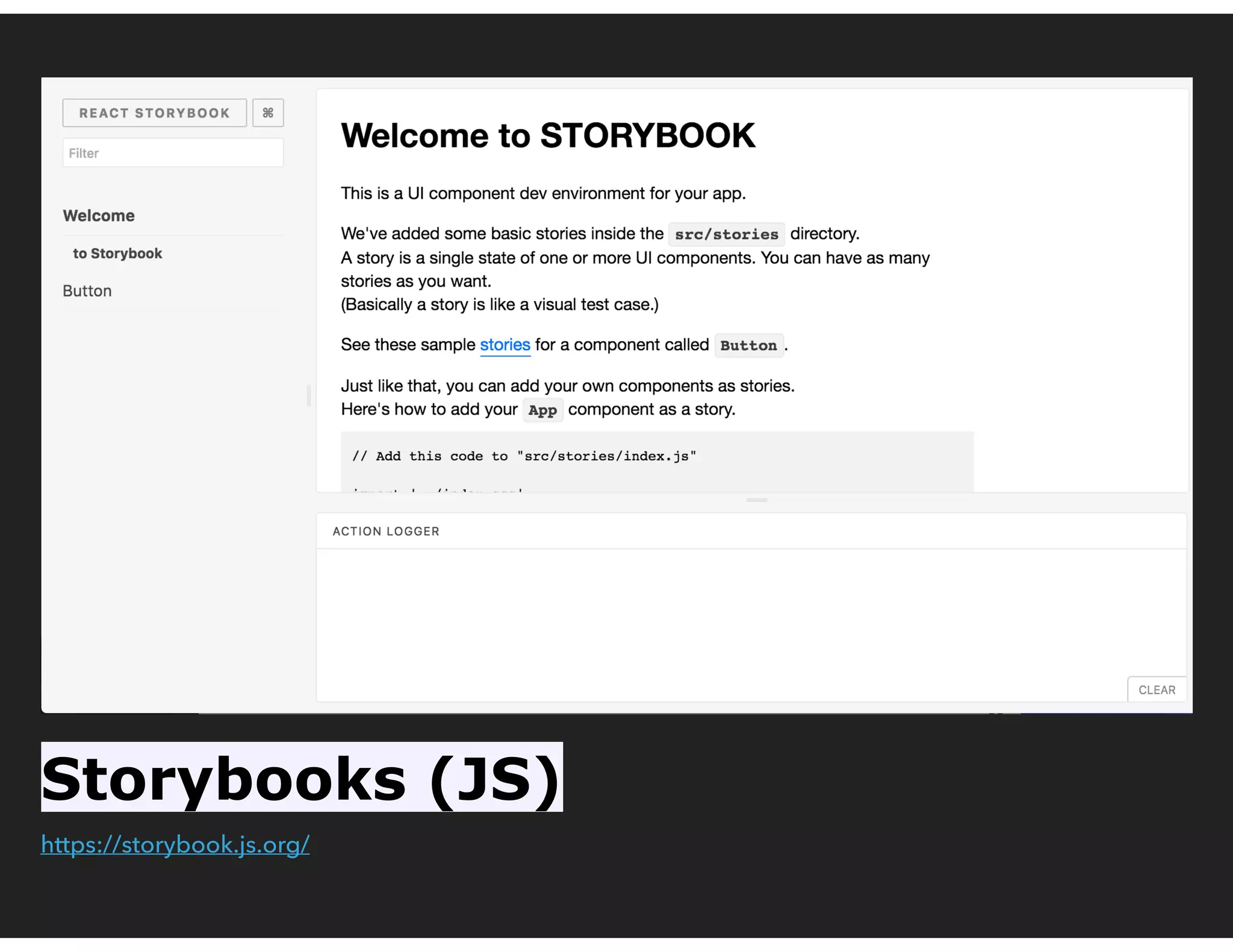Open the https://storybook.js.org/ link

pyautogui.click(x=175, y=844)
